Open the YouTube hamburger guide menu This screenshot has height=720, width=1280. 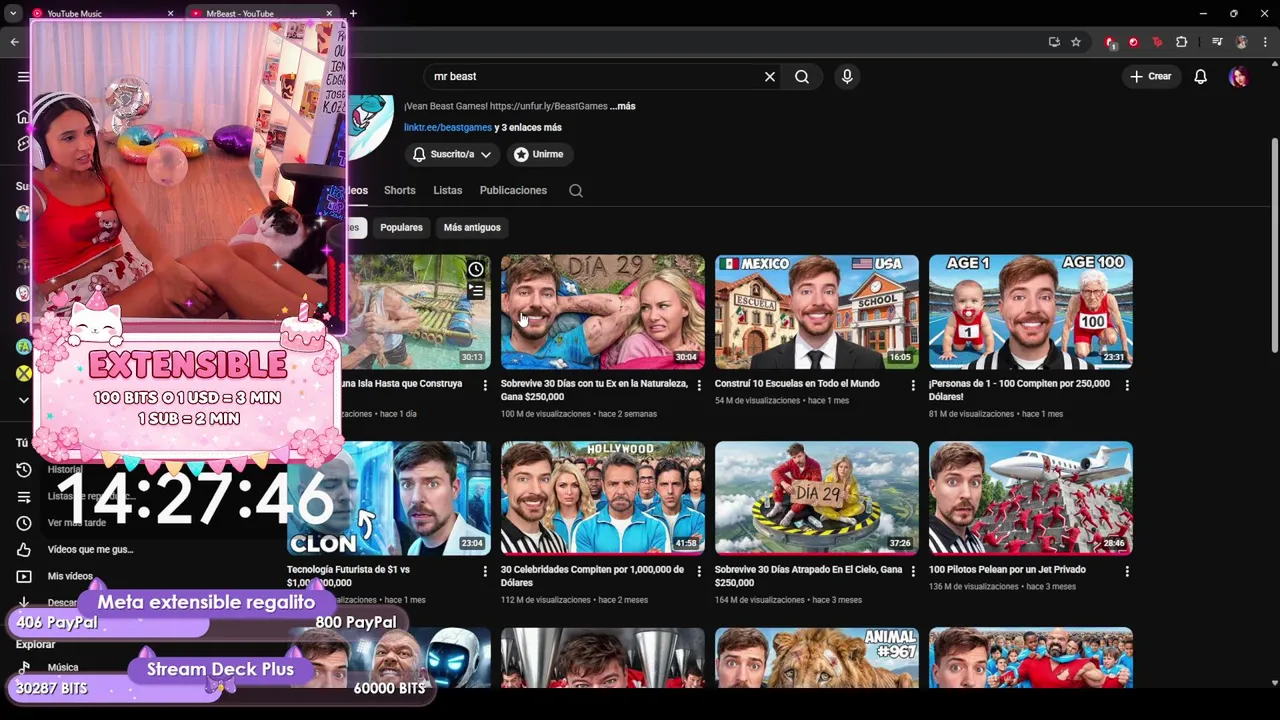click(23, 76)
